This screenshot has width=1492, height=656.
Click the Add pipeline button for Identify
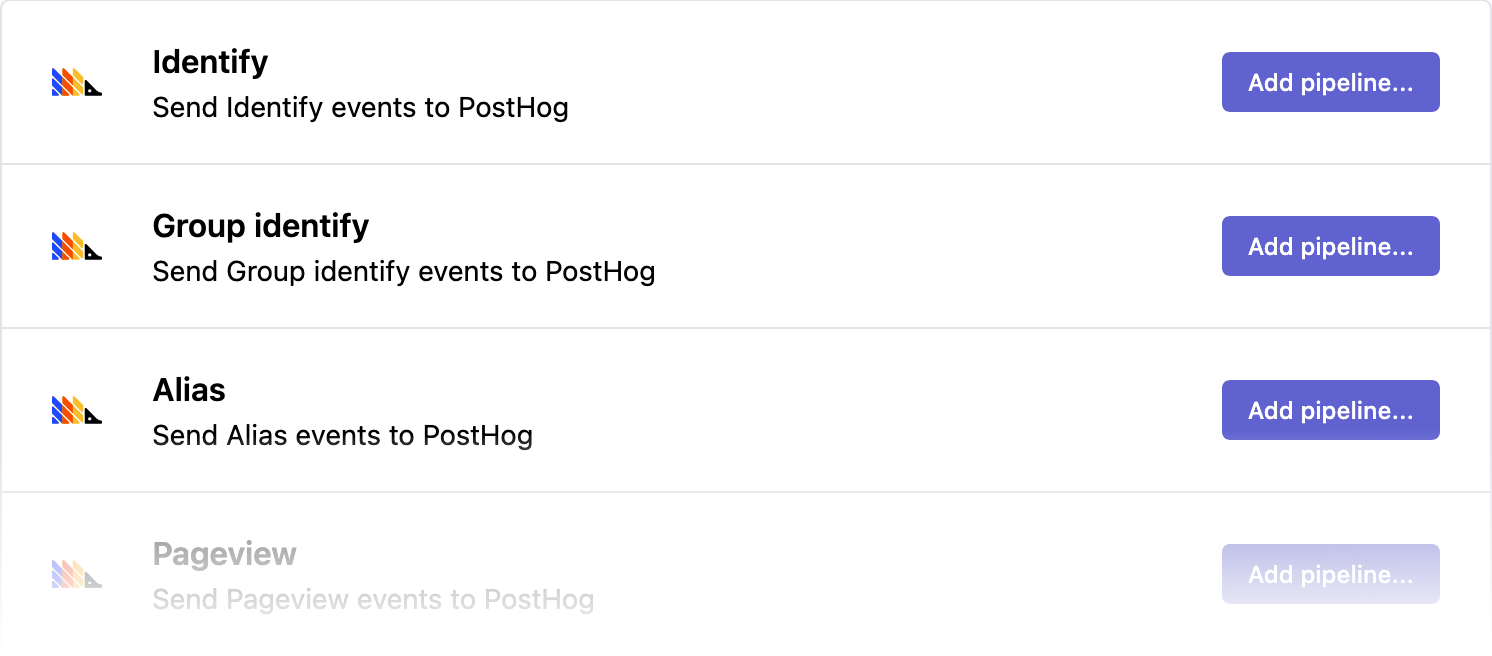[x=1330, y=82]
